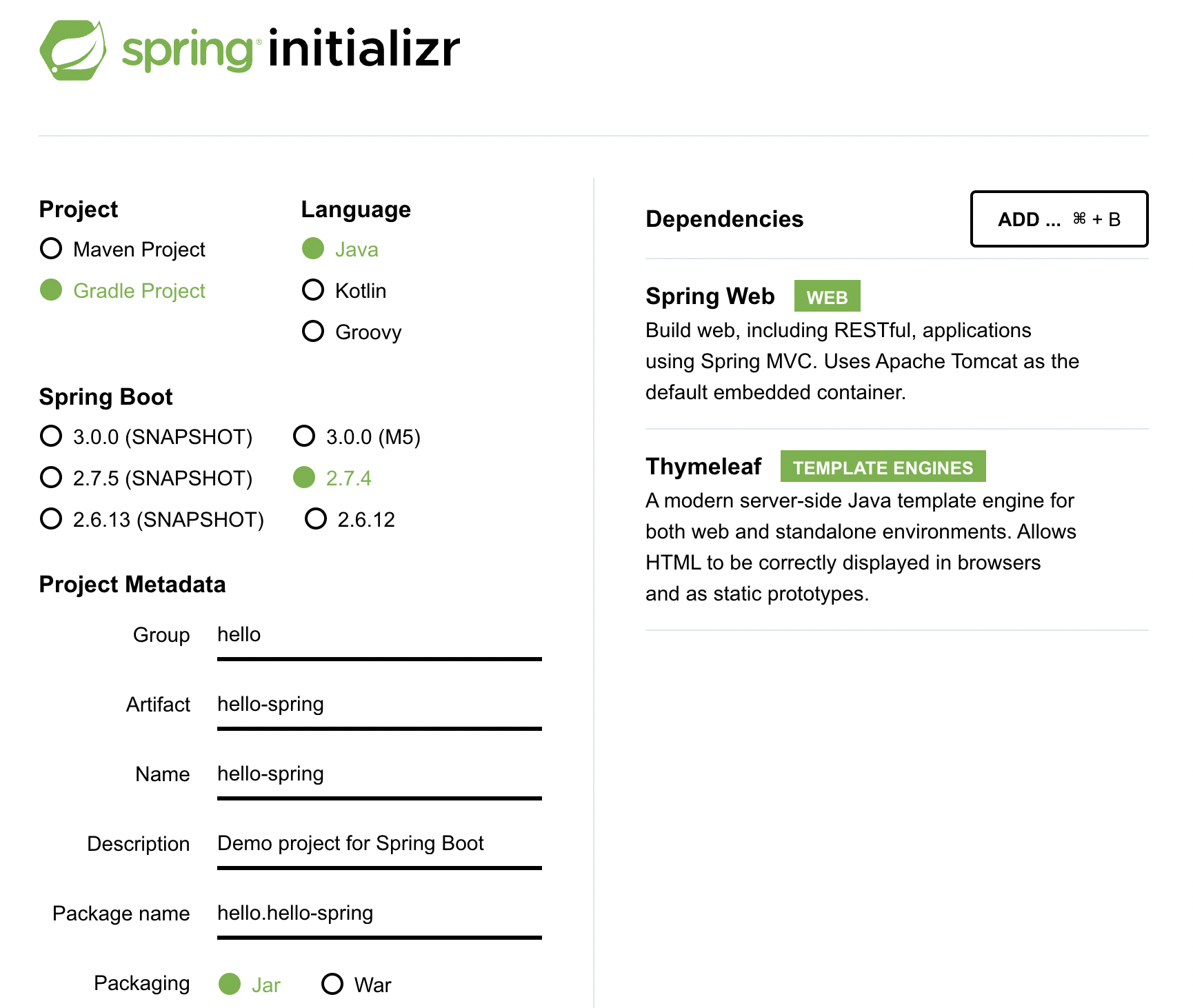Click the Description field label

[139, 844]
